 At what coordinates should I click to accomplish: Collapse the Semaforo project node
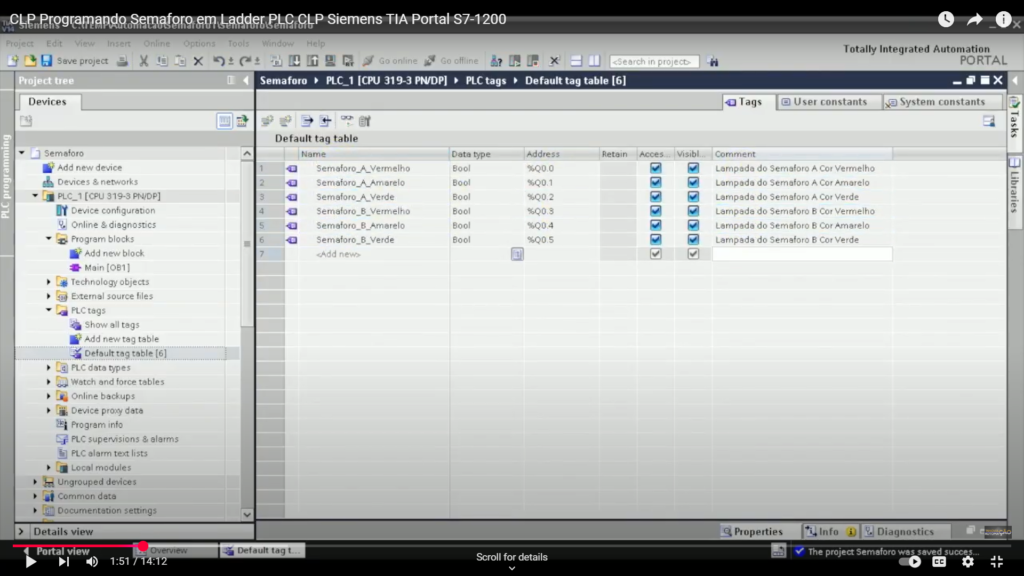click(x=22, y=153)
